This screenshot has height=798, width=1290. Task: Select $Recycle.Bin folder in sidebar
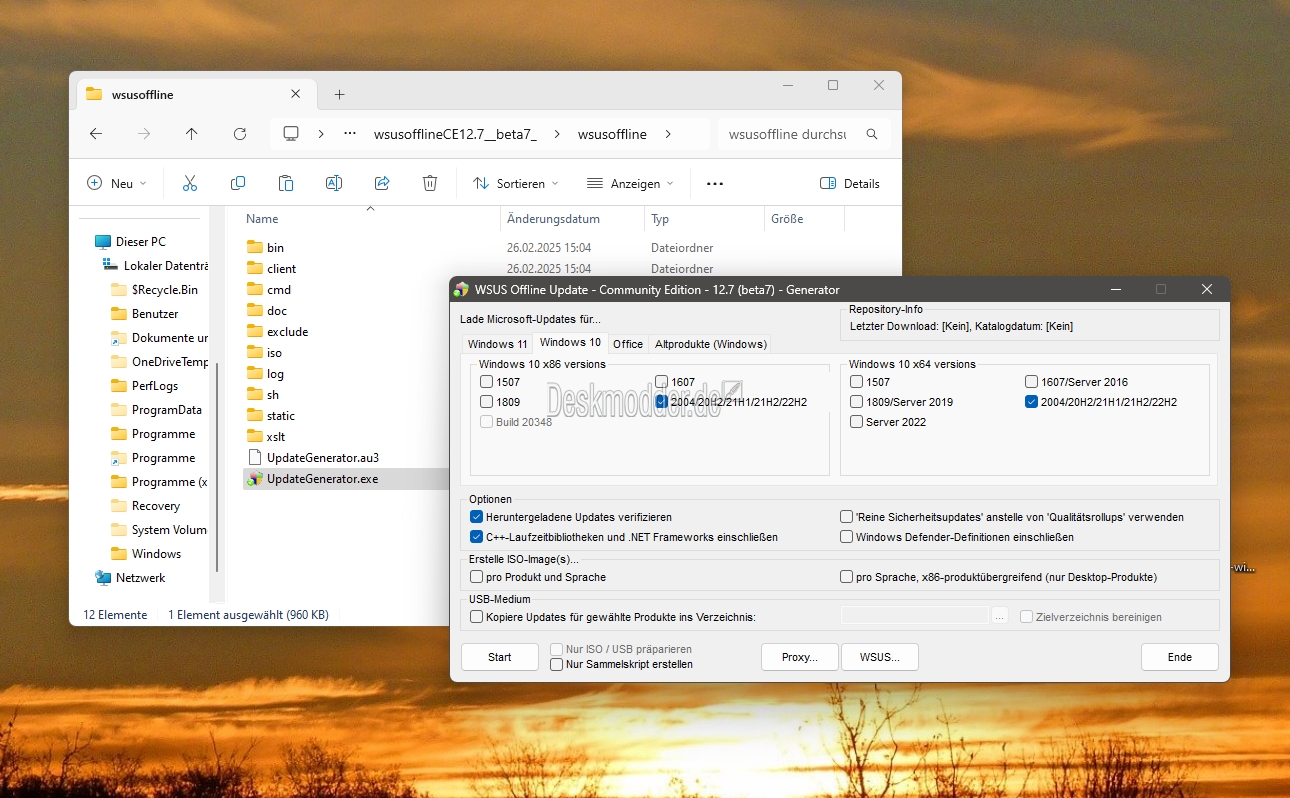pyautogui.click(x=164, y=289)
